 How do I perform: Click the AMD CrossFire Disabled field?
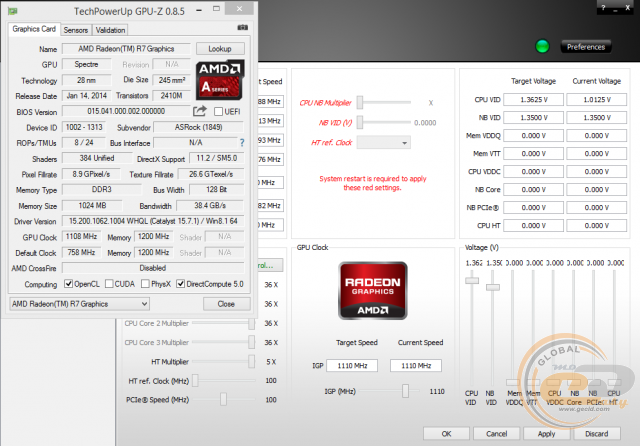(153, 268)
